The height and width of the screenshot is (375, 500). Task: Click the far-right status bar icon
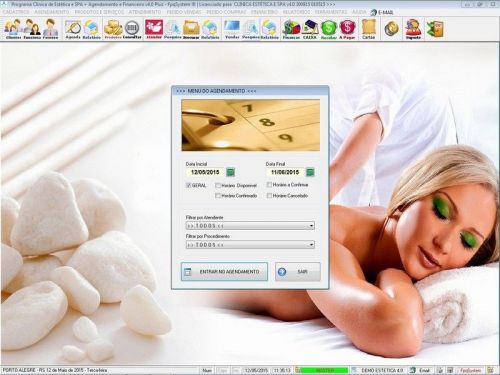[x=490, y=370]
